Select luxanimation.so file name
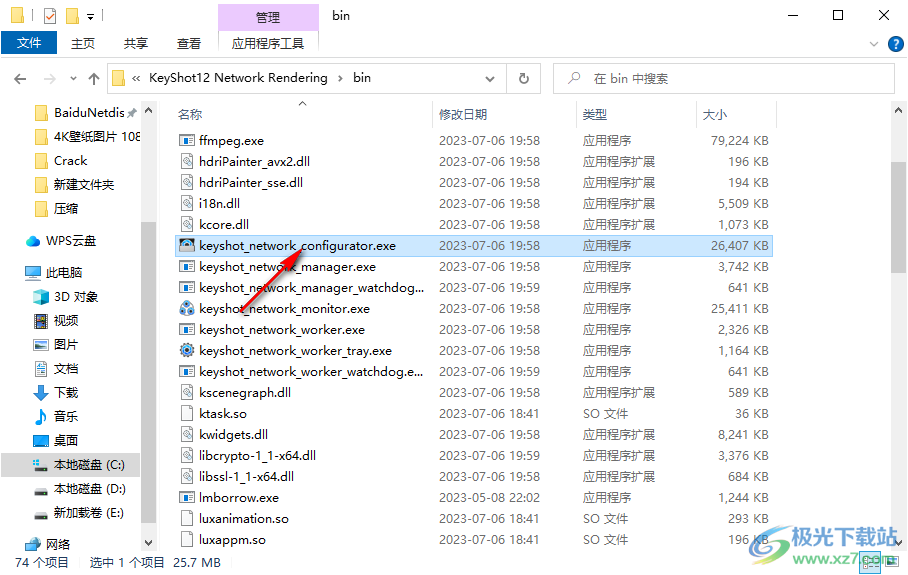The image size is (908, 575). (244, 519)
